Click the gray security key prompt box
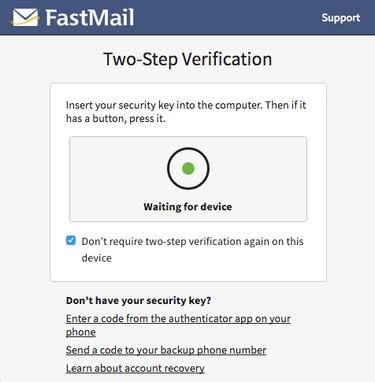Viewport: 375px width, 382px height. [x=188, y=179]
